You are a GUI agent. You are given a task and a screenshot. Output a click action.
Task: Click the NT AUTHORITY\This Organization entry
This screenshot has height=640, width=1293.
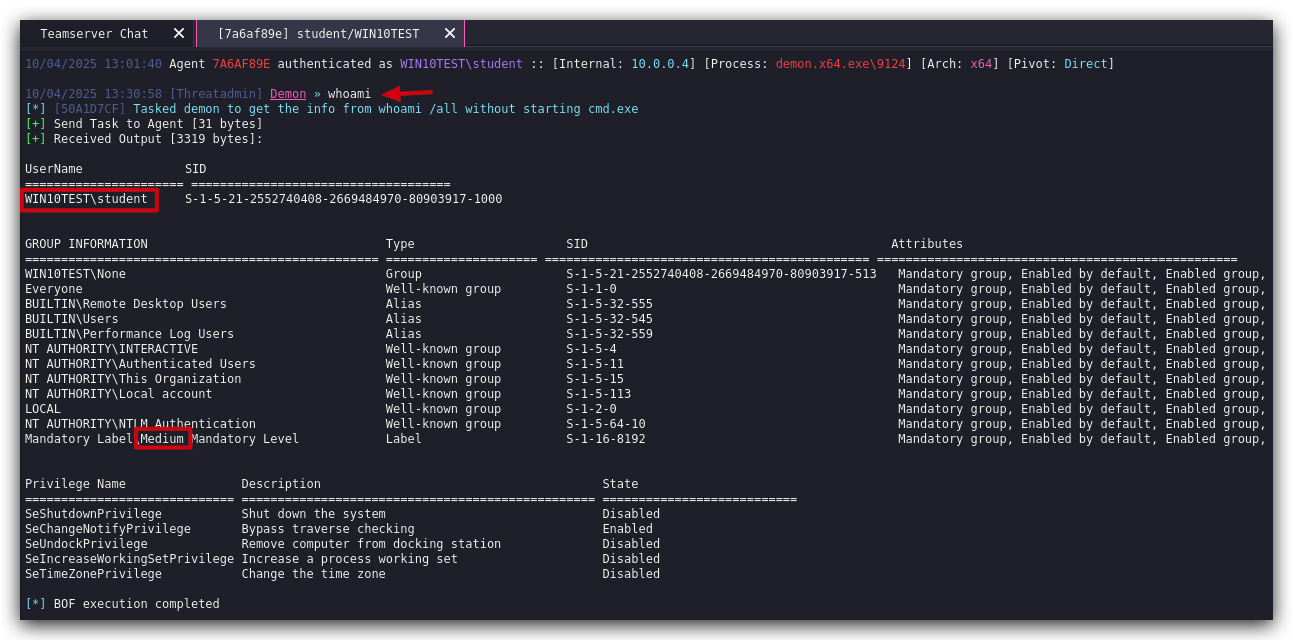(133, 379)
